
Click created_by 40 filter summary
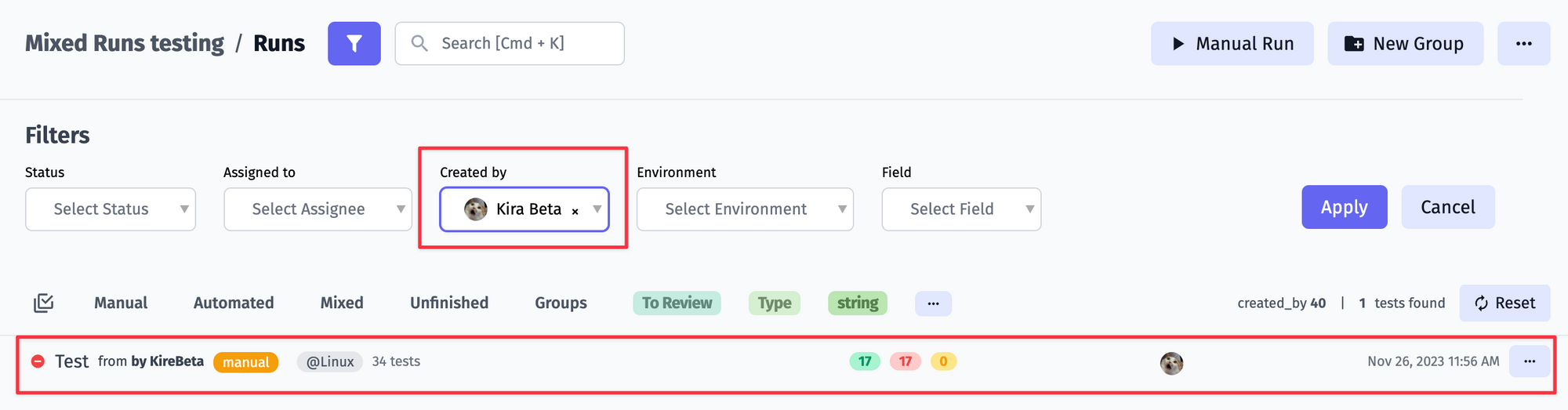pos(1282,303)
